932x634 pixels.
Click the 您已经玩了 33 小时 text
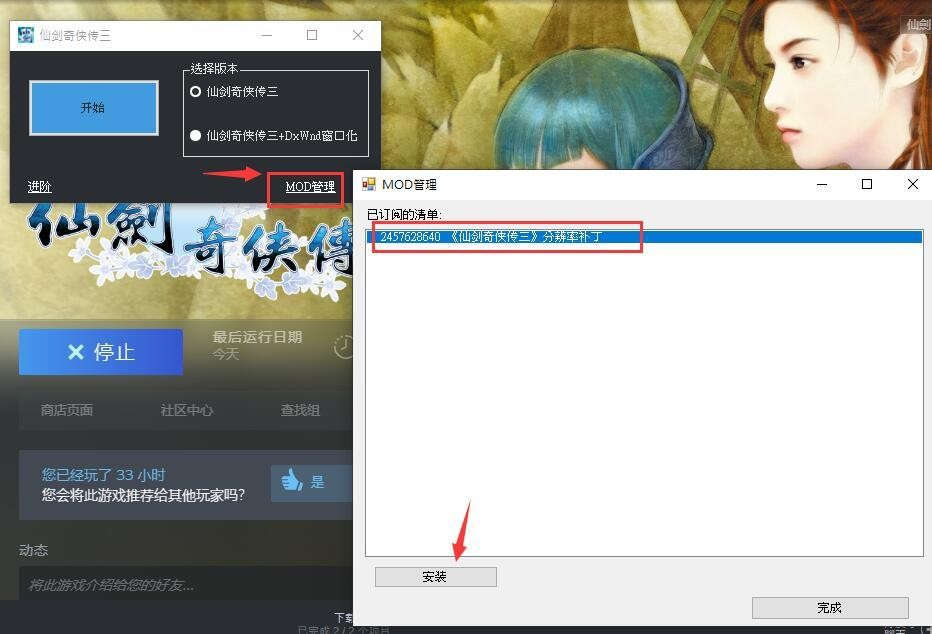point(103,475)
